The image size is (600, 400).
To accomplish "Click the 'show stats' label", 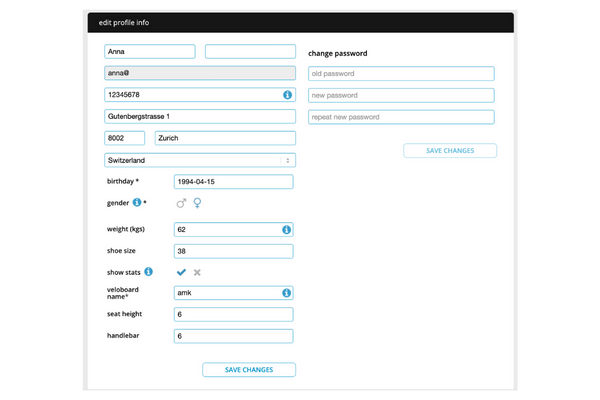I will (124, 272).
